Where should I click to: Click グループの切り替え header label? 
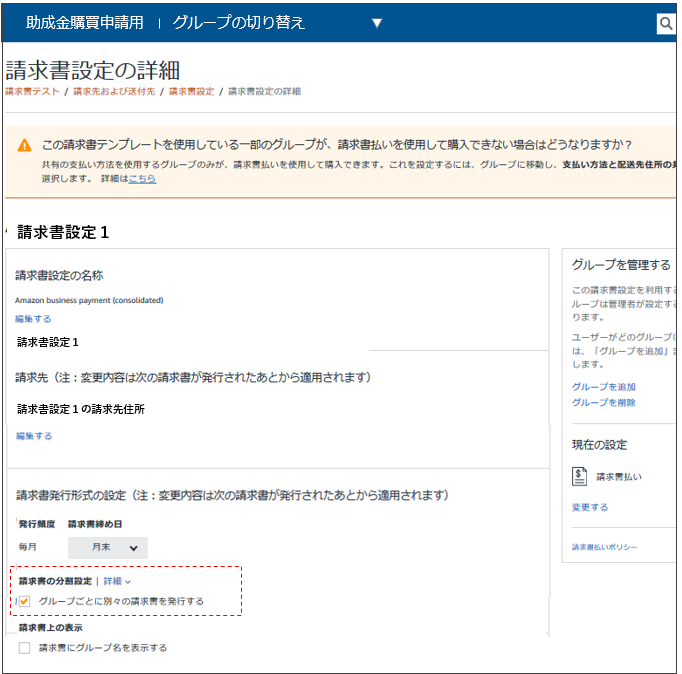tap(239, 23)
